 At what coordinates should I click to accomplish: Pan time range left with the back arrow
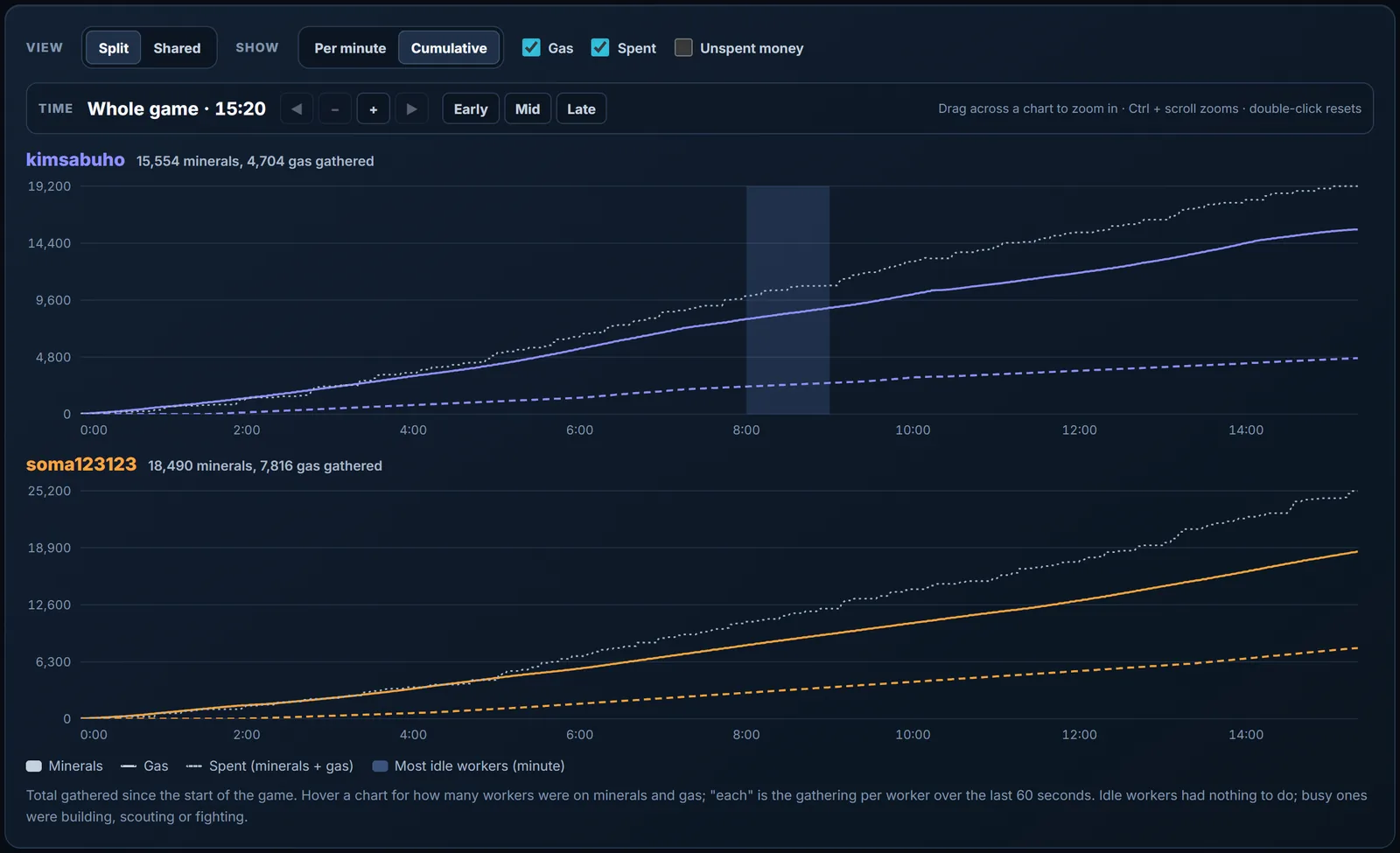pyautogui.click(x=297, y=109)
